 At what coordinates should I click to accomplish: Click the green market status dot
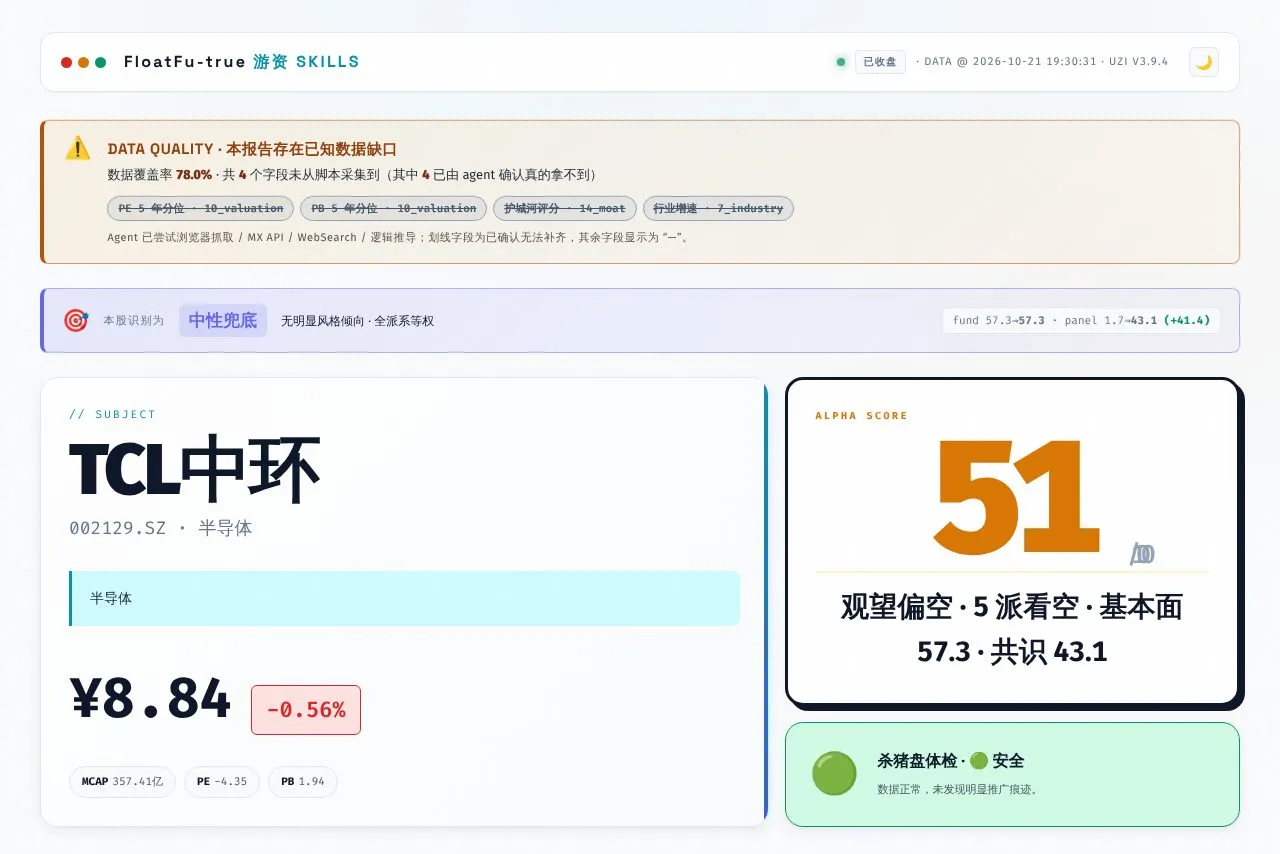[x=841, y=62]
